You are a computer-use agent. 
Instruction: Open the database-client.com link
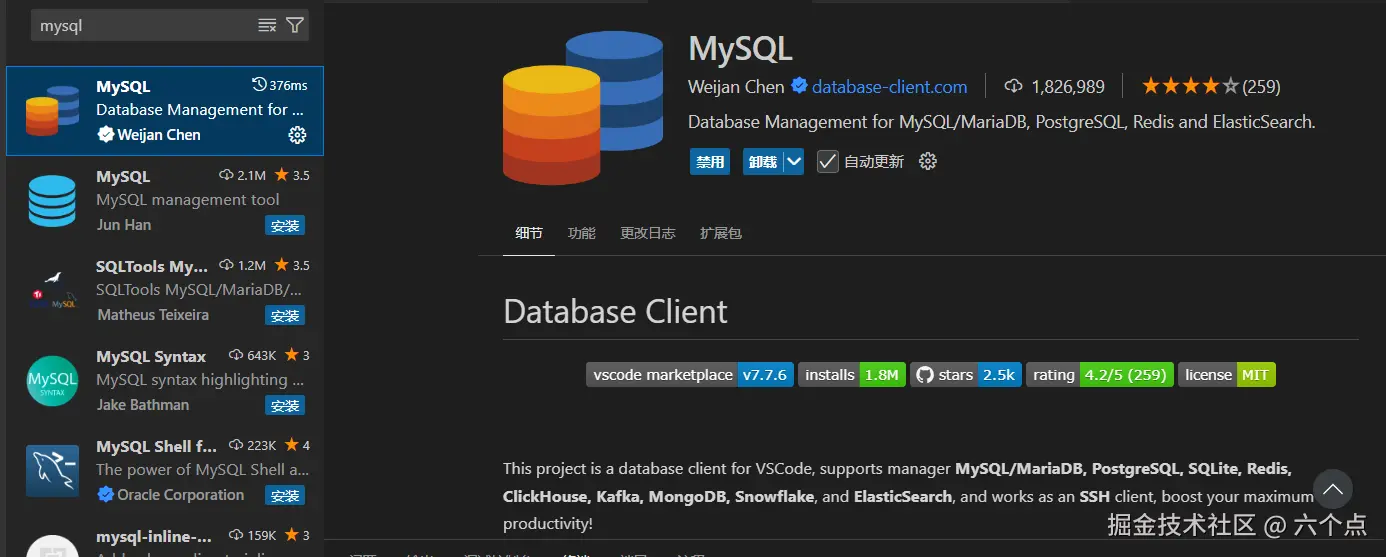[x=890, y=87]
